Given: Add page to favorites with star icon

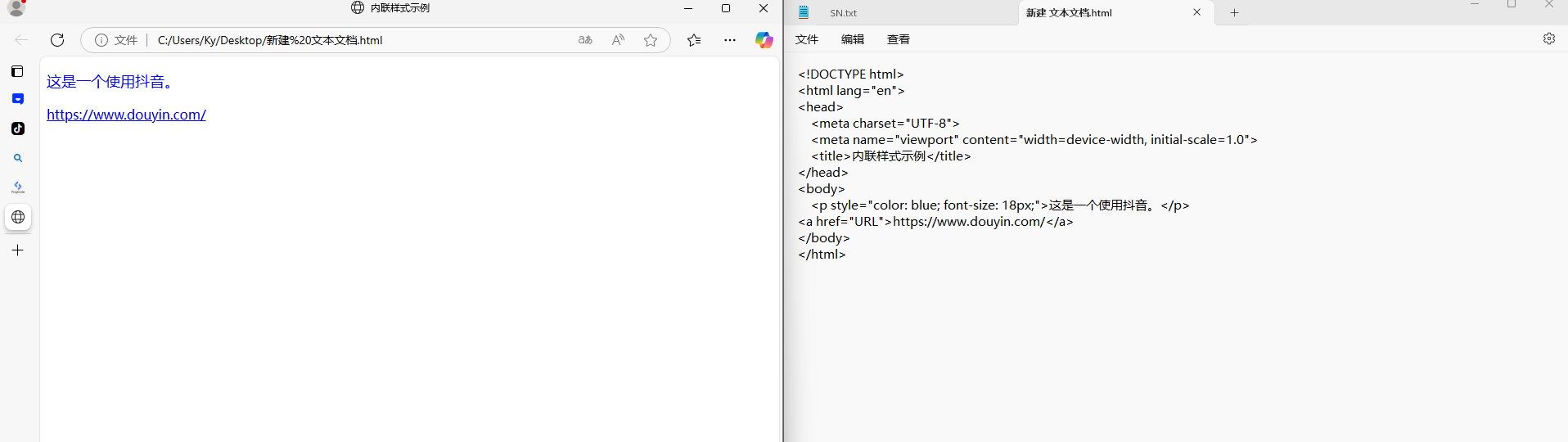Looking at the screenshot, I should [x=651, y=40].
